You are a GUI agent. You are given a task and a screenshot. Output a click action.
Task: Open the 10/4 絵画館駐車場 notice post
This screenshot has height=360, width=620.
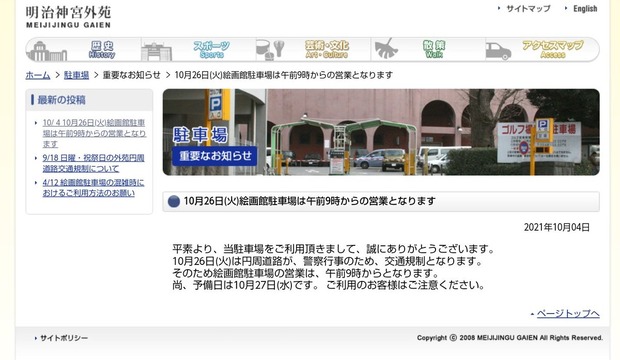click(94, 133)
